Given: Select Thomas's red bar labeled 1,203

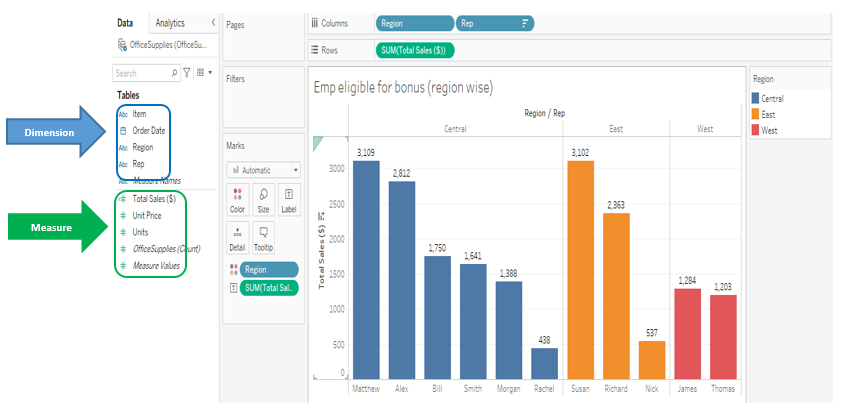Looking at the screenshot, I should point(723,336).
